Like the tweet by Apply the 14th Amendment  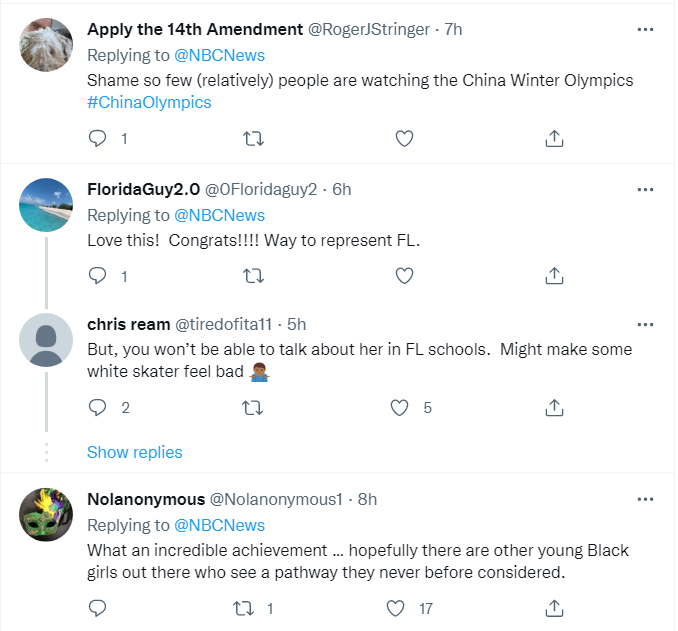point(404,139)
